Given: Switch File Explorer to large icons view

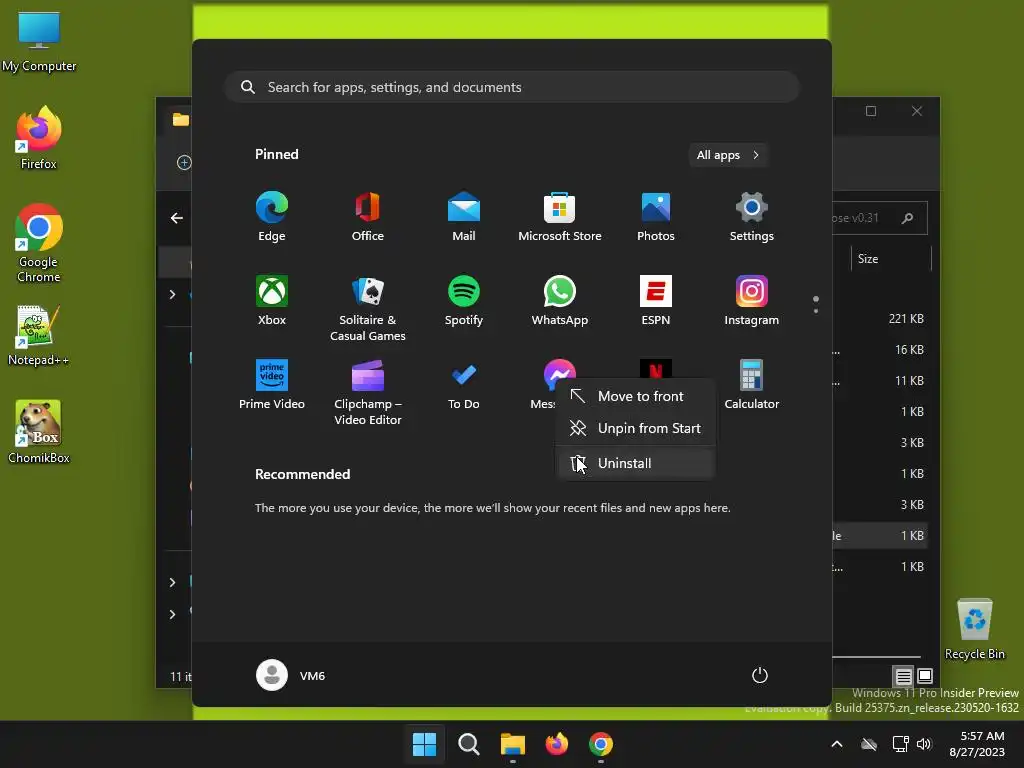Looking at the screenshot, I should 925,676.
